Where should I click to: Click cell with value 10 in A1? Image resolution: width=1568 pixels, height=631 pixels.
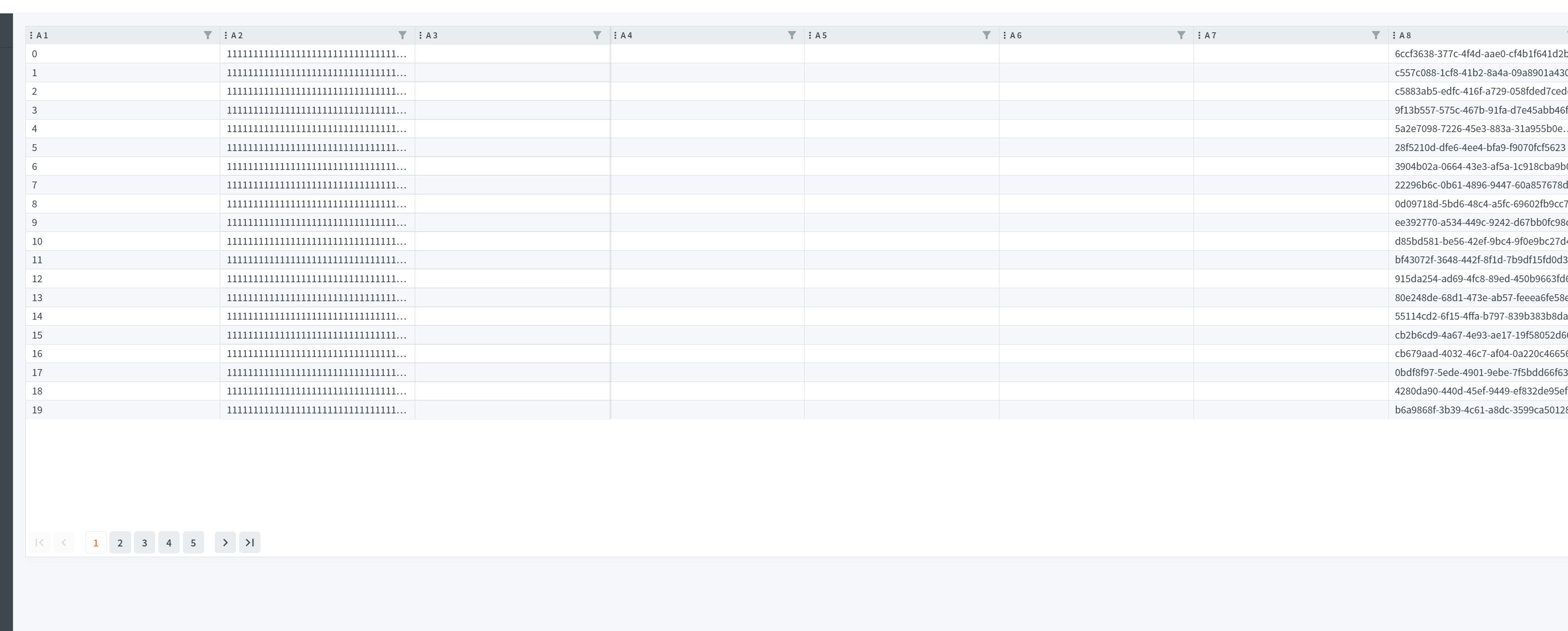coord(123,241)
